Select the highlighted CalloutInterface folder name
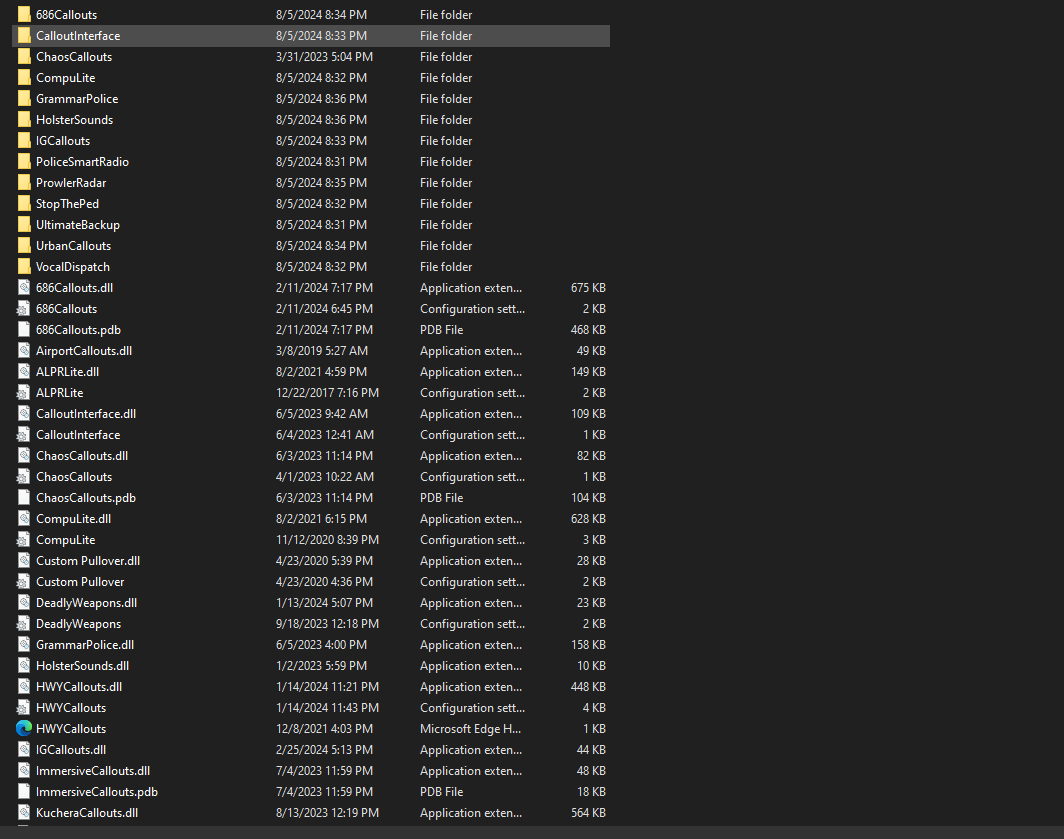The height and width of the screenshot is (839, 1064). [x=78, y=36]
